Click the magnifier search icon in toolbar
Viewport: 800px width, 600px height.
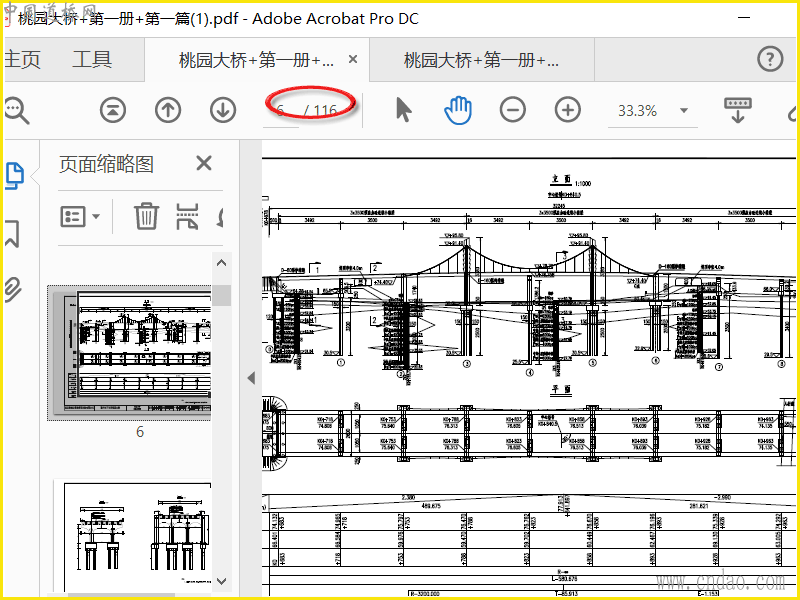[16, 110]
